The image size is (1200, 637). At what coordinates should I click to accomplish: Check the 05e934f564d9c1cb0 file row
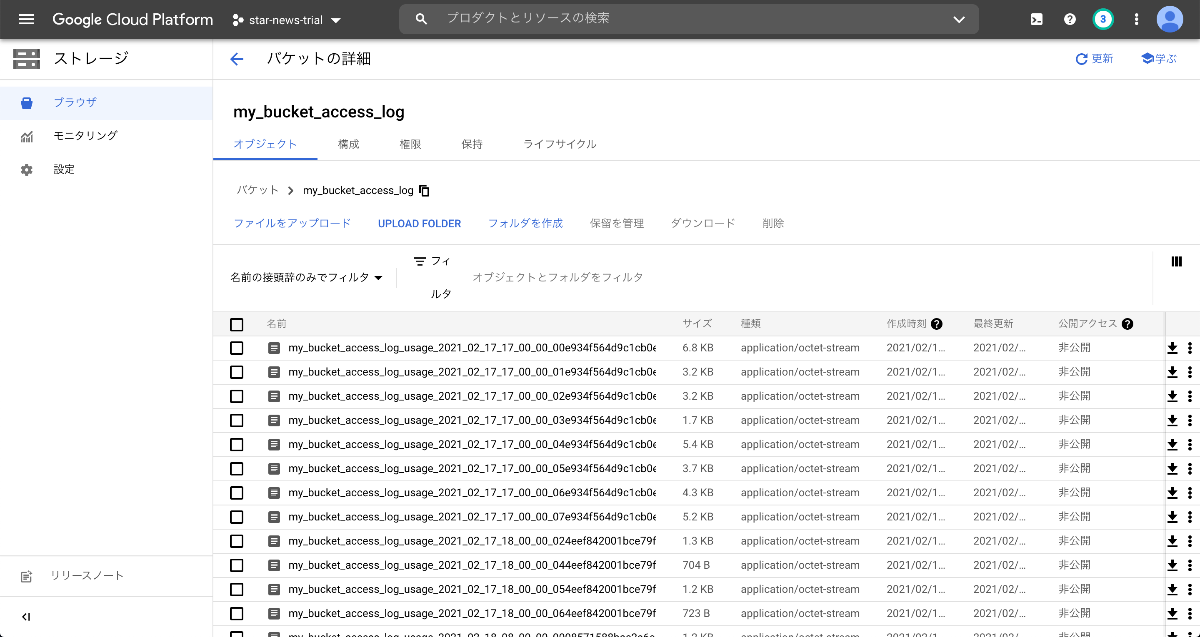pos(237,469)
